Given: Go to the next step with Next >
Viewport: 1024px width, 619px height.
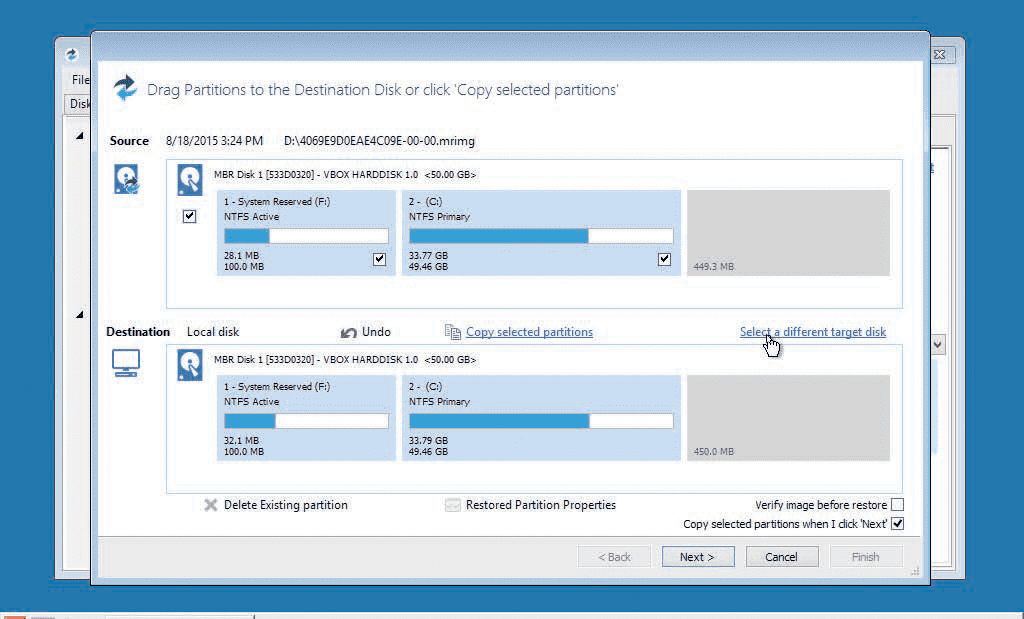Looking at the screenshot, I should tap(697, 557).
